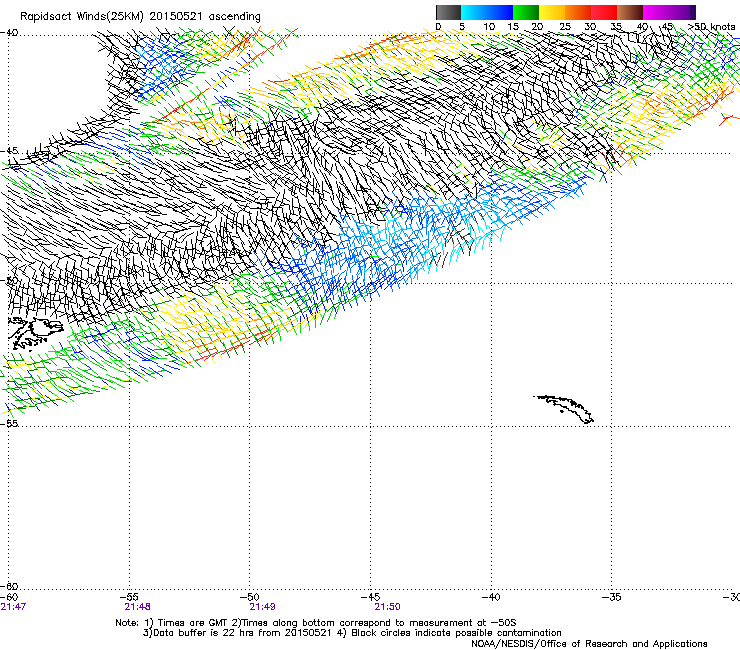
Task: Click the -50 longitude axis label
Action: [250, 597]
